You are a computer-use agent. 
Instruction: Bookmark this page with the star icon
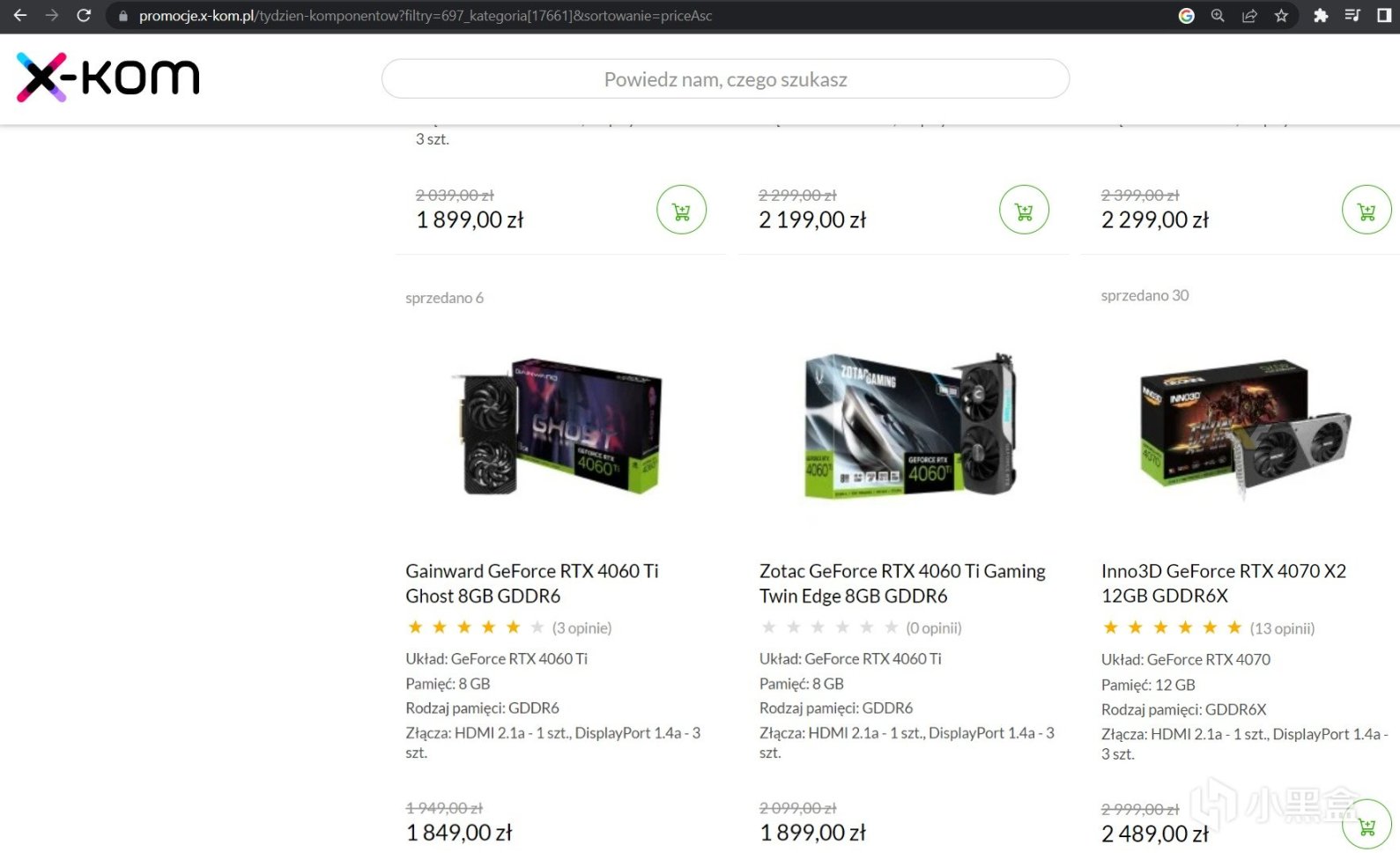(x=1281, y=16)
